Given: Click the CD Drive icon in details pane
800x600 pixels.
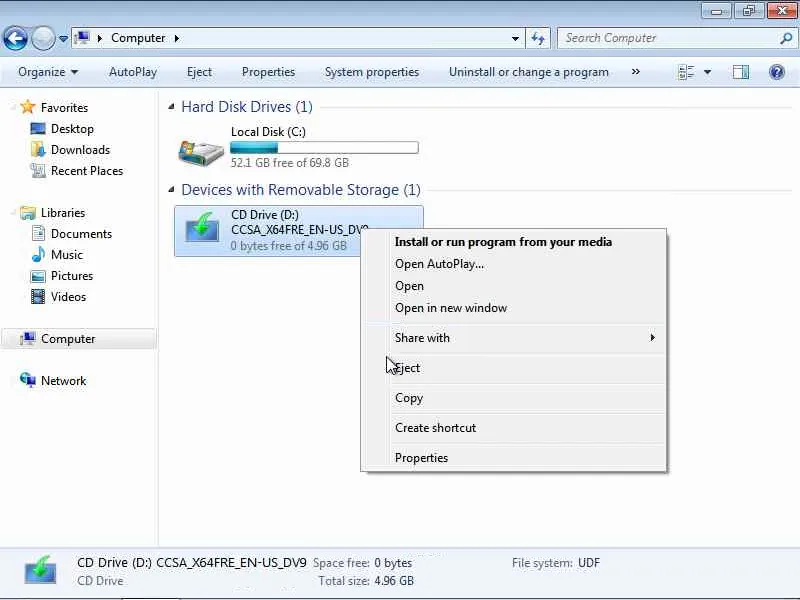Looking at the screenshot, I should (x=40, y=570).
